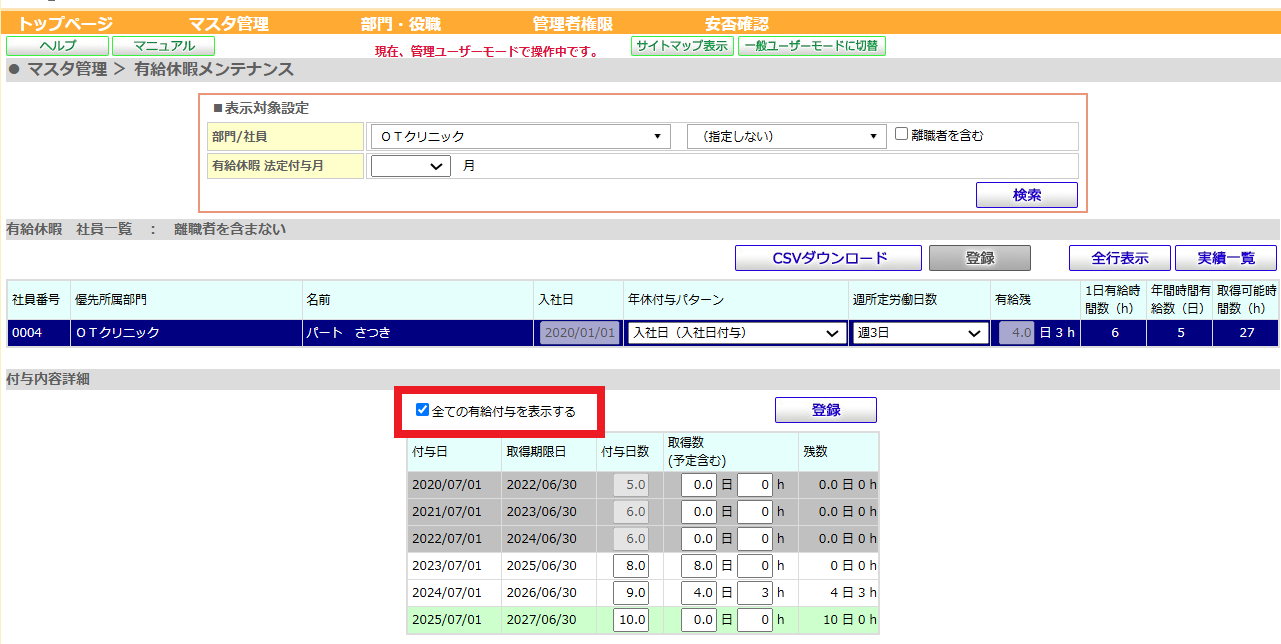Click 取得数 hours field for 2025/07/01 row
The width and height of the screenshot is (1281, 644).
tap(755, 620)
